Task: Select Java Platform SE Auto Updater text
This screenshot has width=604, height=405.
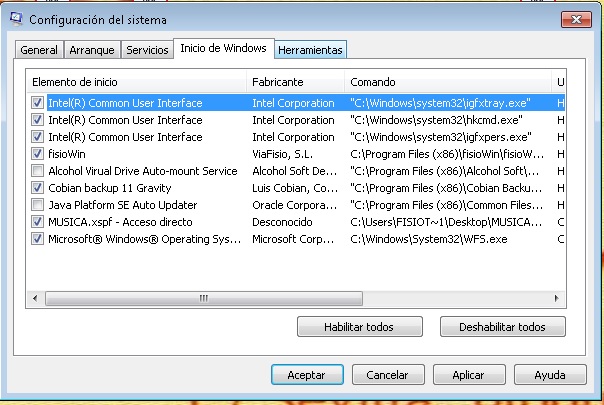Action: 122,205
